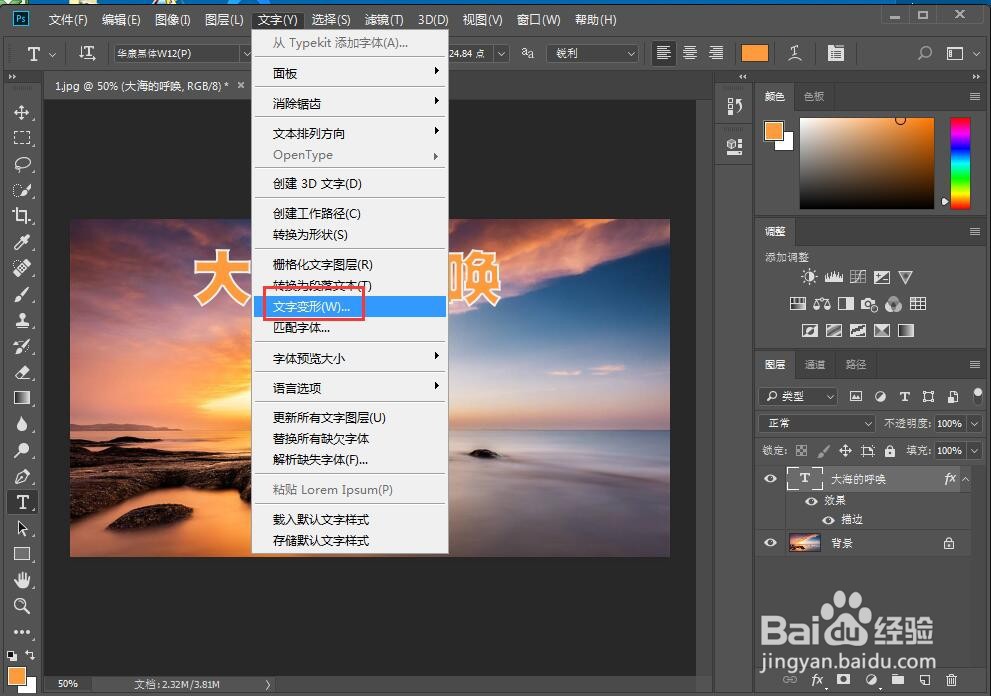Select the Lasso tool

click(x=22, y=165)
